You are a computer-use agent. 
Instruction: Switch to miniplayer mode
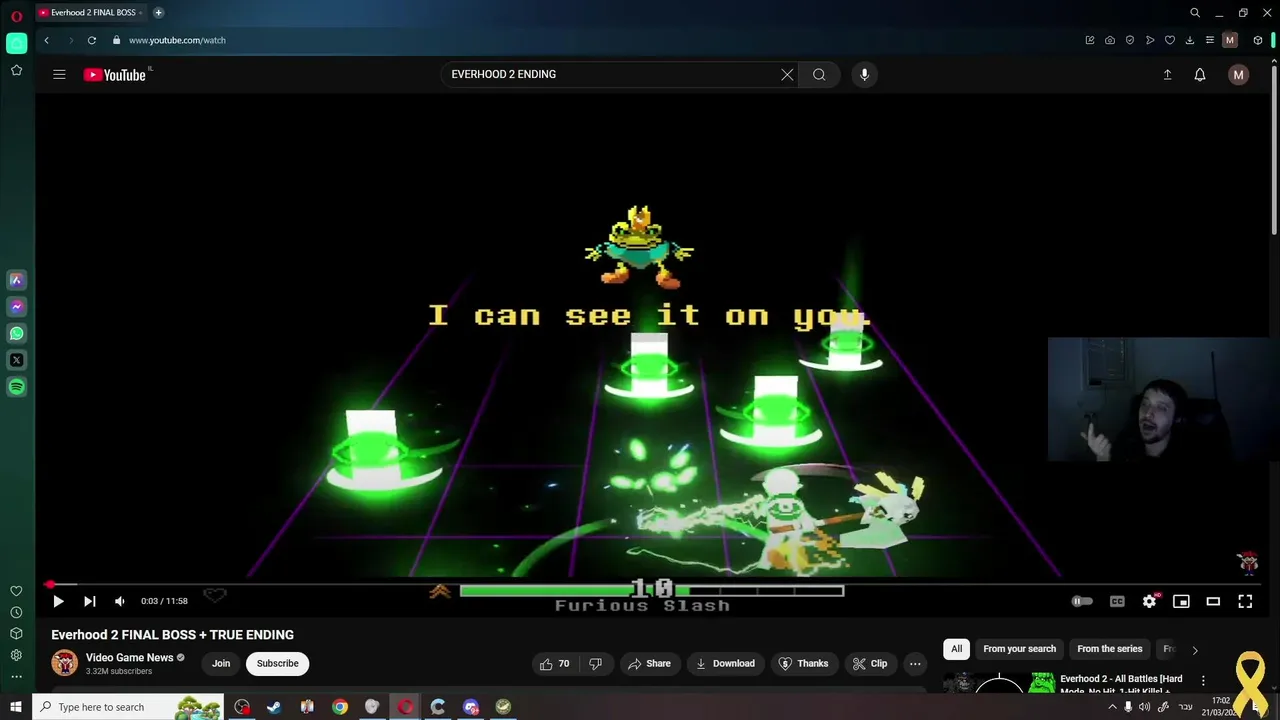[1181, 601]
